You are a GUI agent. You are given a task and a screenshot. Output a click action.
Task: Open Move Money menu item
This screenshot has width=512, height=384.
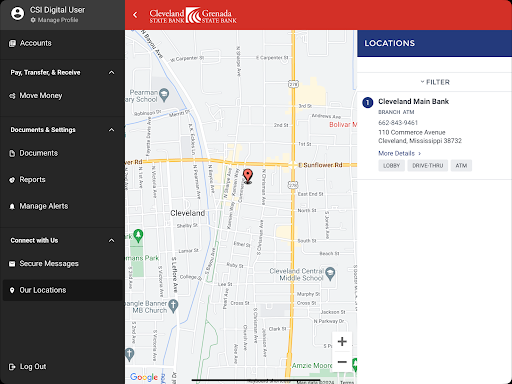coord(62,96)
